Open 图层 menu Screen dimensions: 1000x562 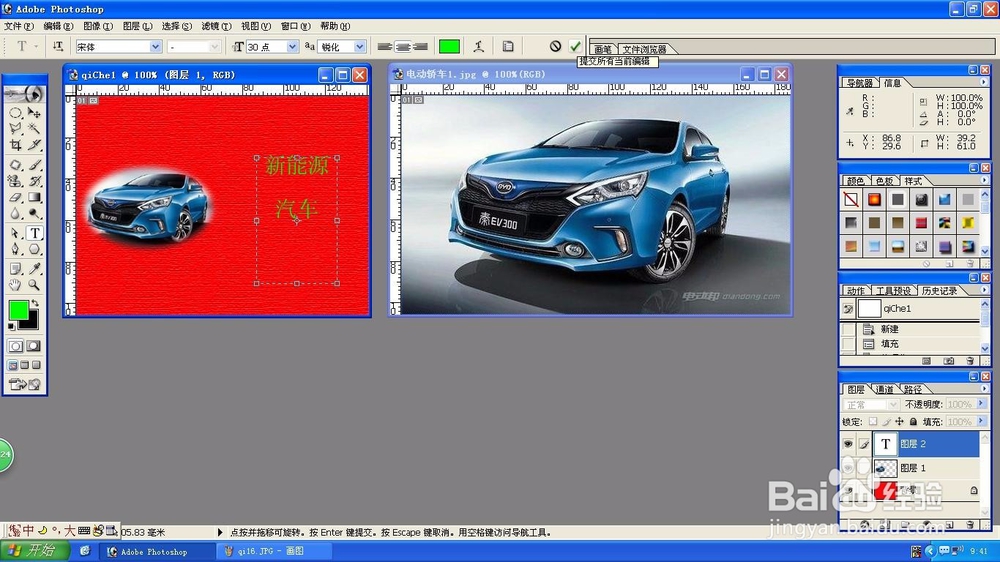137,26
